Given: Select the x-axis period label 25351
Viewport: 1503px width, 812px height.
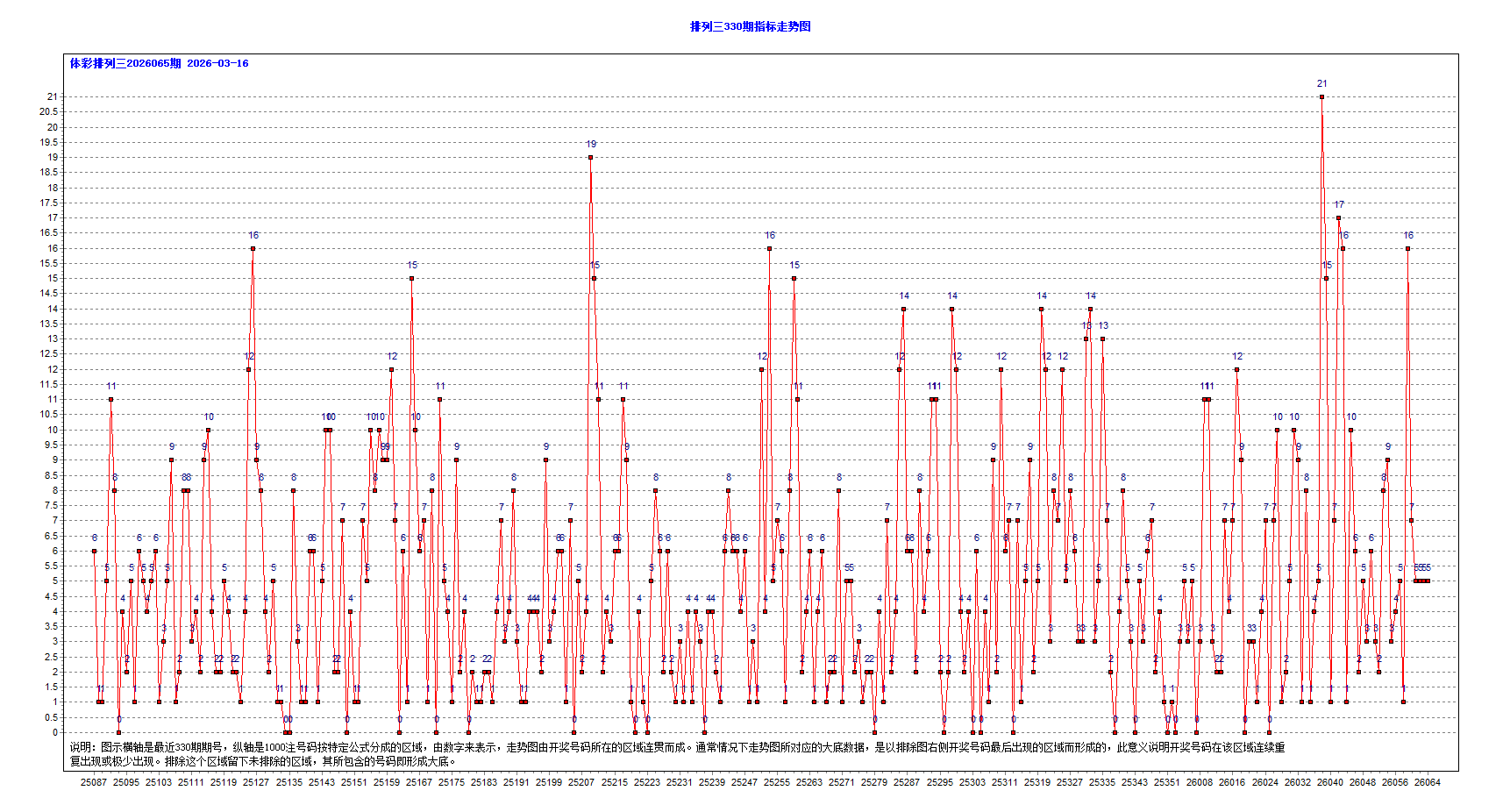Looking at the screenshot, I should [1166, 782].
